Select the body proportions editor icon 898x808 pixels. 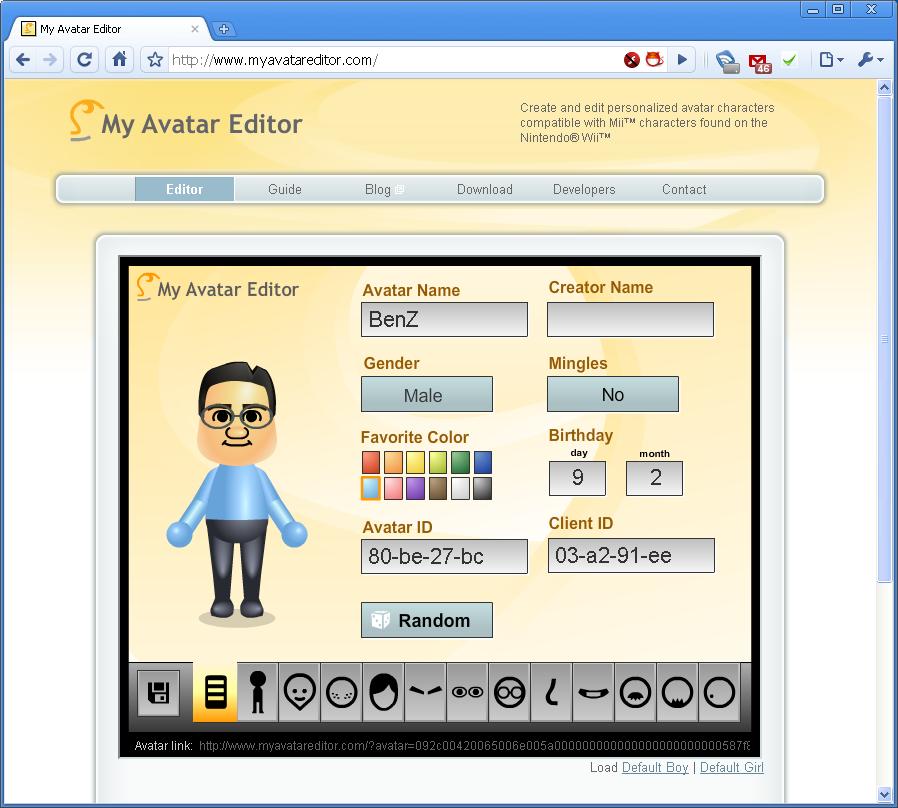[x=256, y=693]
